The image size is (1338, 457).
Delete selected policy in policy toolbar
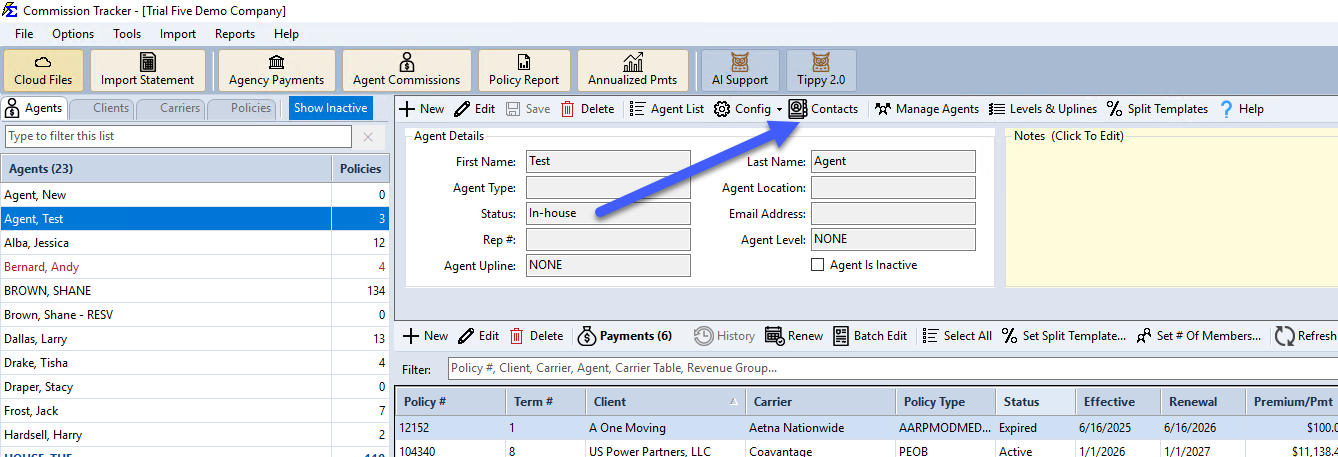point(537,336)
